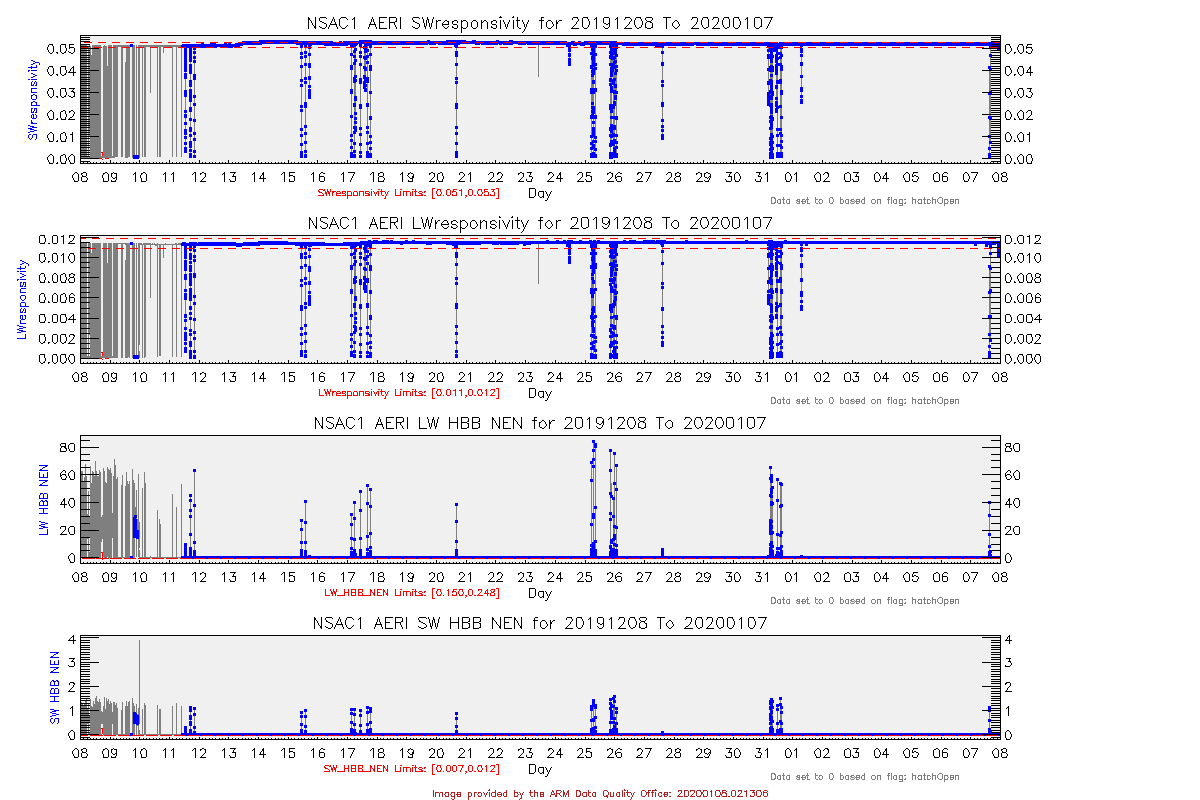Click the SW_HBB_NEN Limits label
The image size is (1200, 800).
click(x=411, y=769)
